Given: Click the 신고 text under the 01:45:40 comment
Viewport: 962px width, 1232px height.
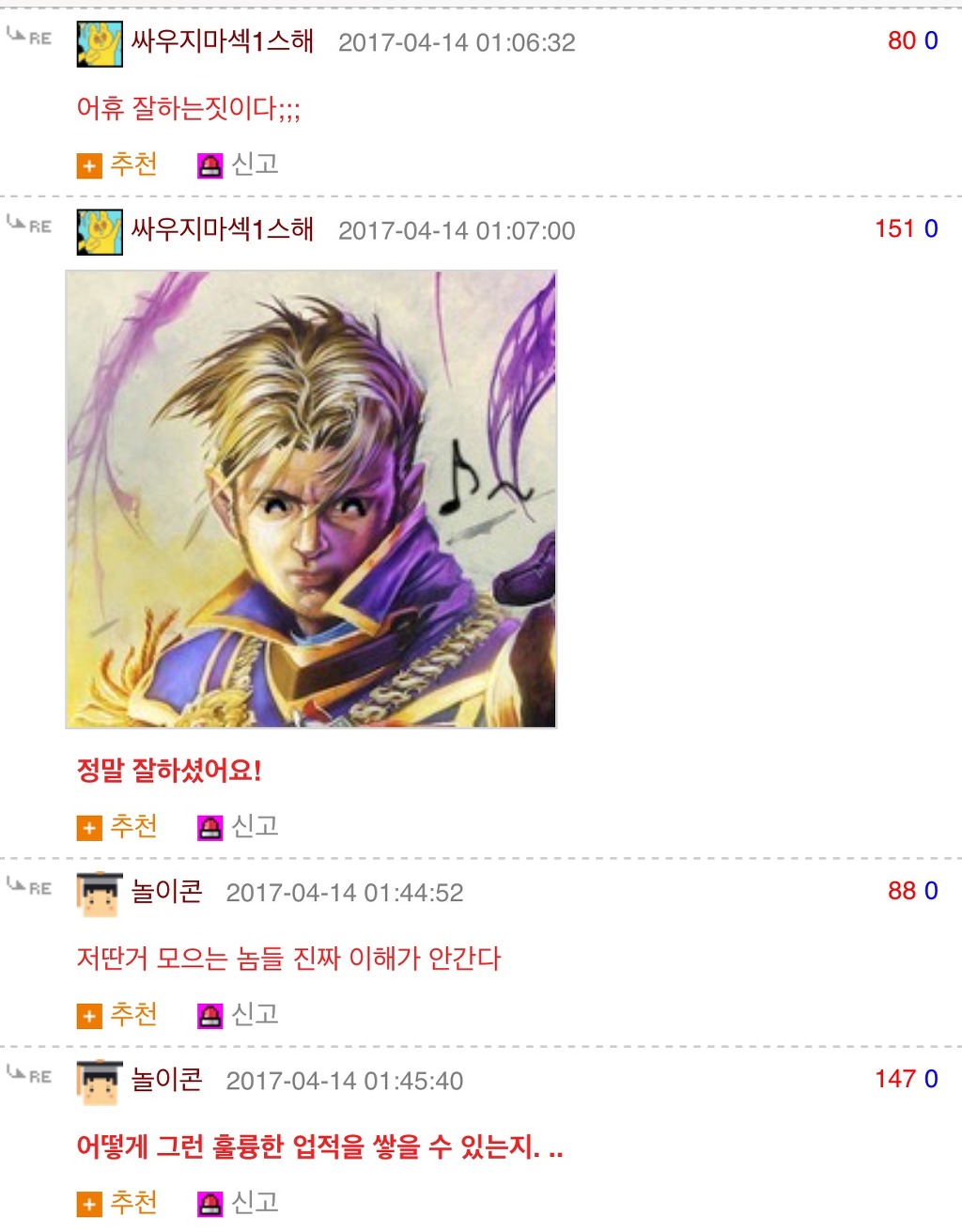Looking at the screenshot, I should [255, 1202].
